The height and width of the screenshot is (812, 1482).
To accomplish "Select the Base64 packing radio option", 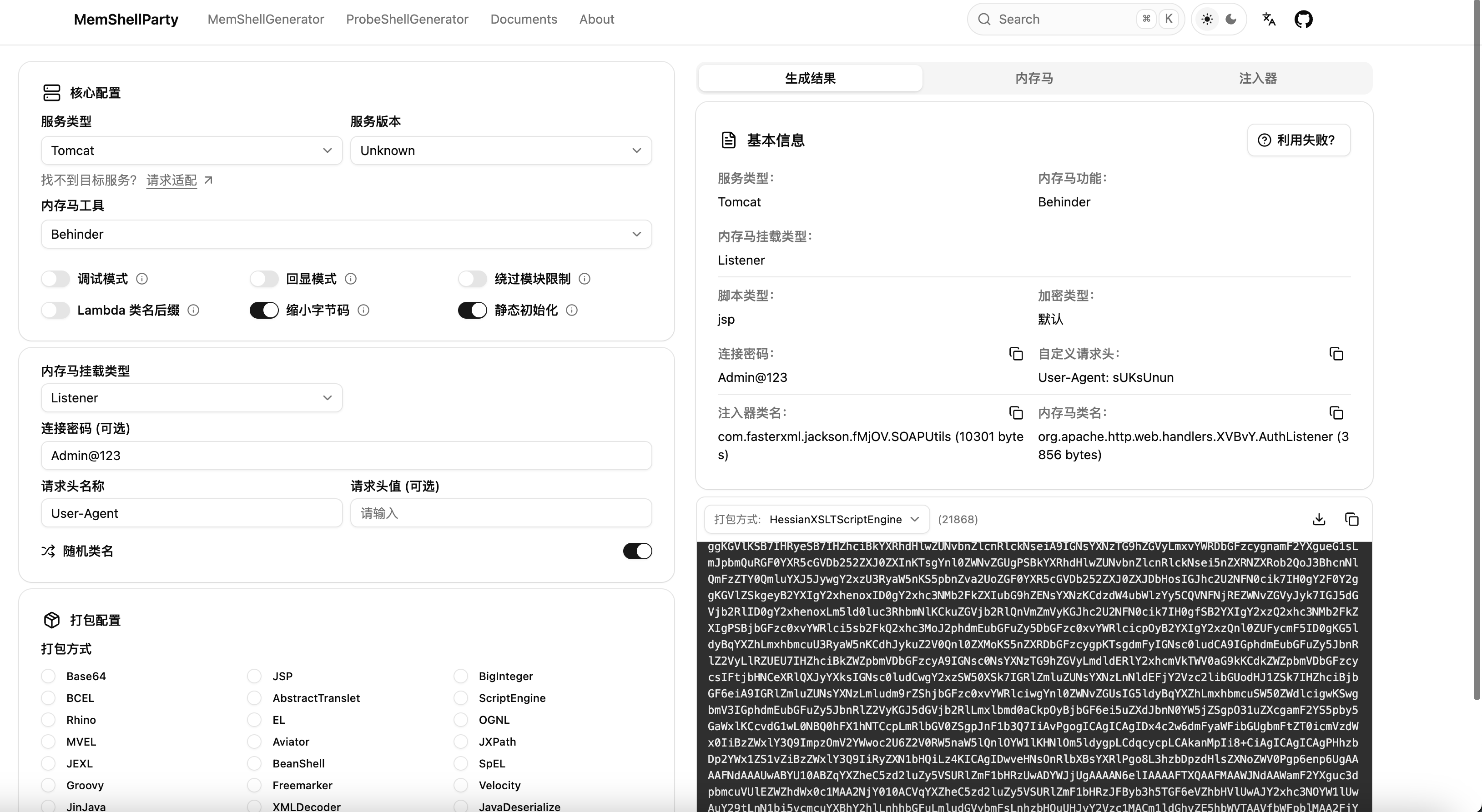I will [x=49, y=676].
